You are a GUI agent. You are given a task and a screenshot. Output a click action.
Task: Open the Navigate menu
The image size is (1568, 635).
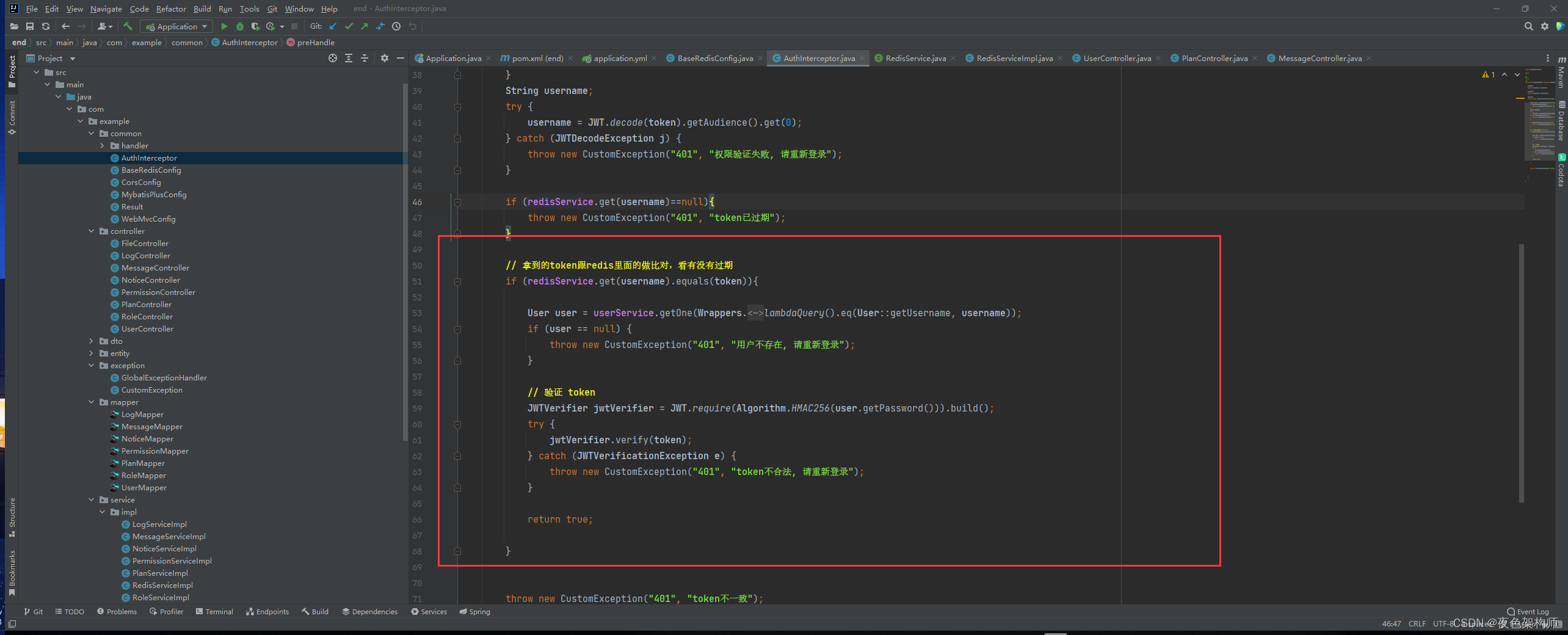coord(106,9)
